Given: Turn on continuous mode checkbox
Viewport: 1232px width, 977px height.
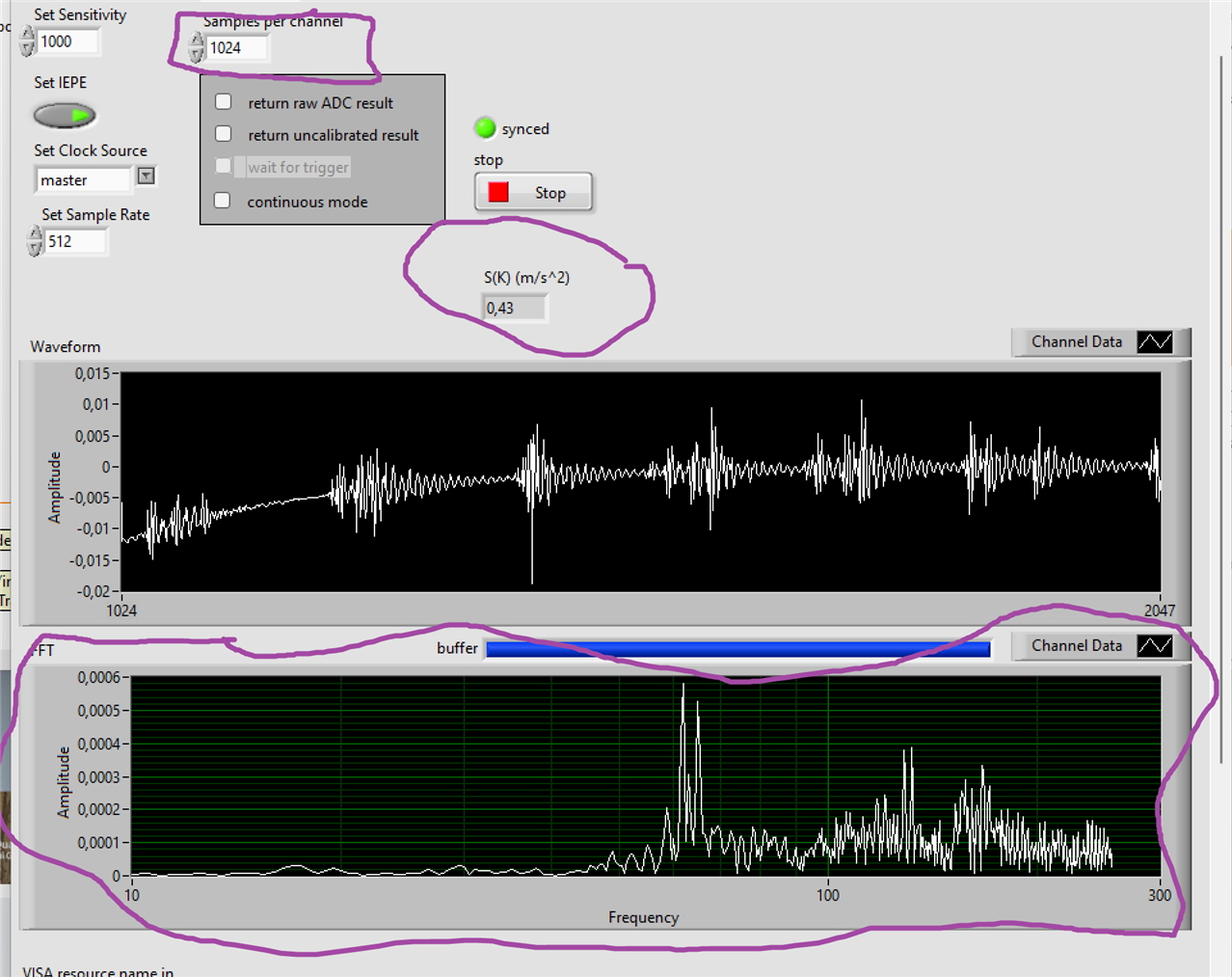Looking at the screenshot, I should coord(223,200).
